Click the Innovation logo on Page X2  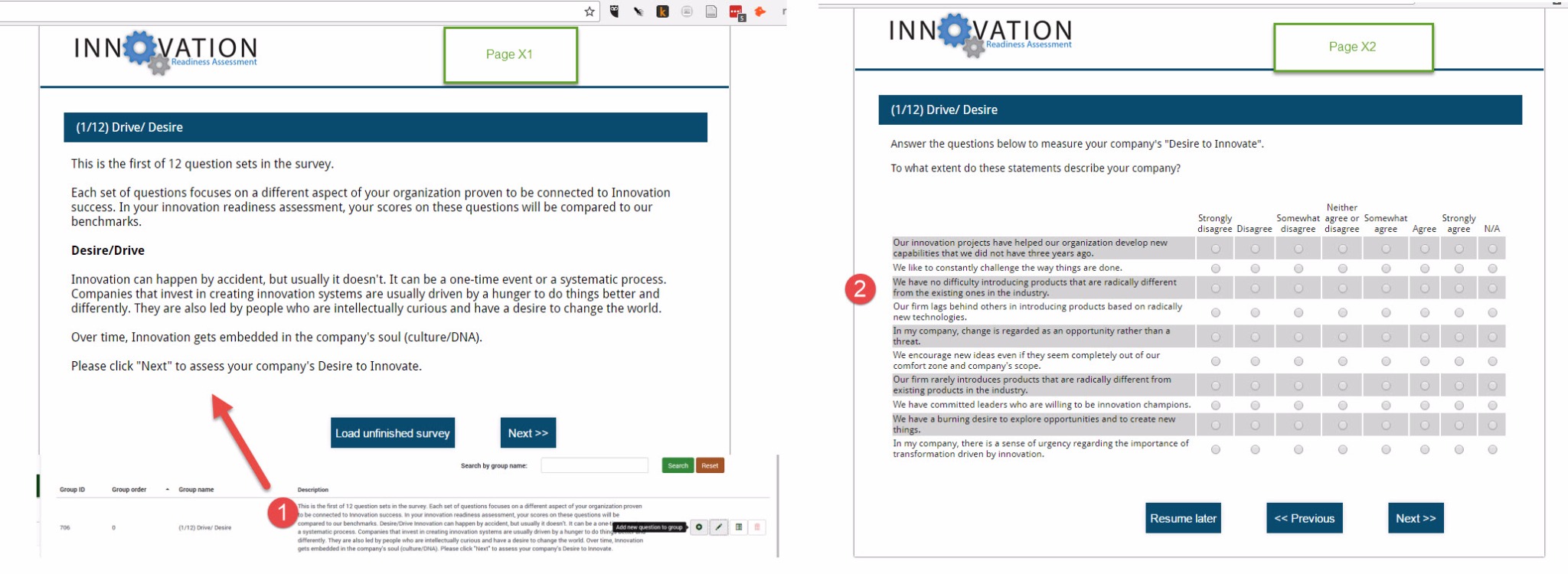pos(980,35)
